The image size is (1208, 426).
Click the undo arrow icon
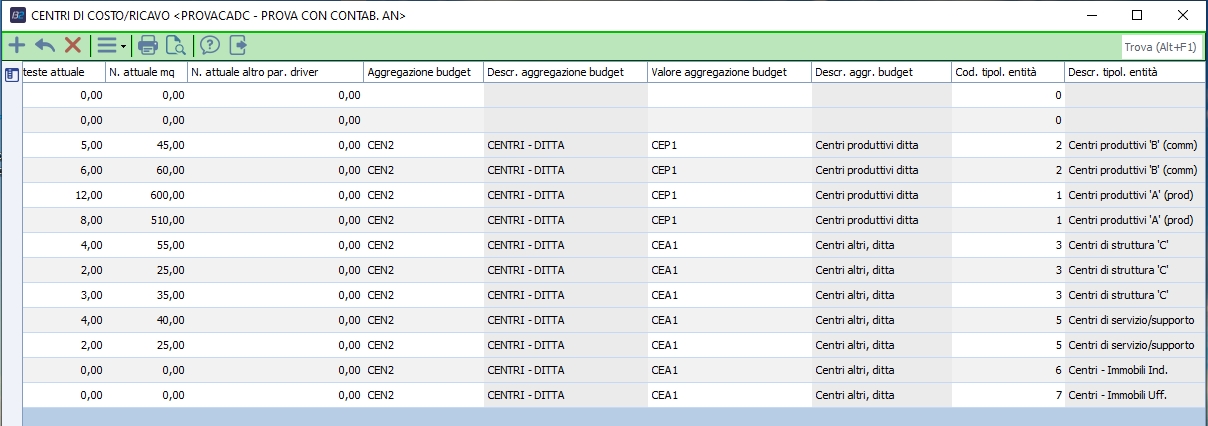(45, 45)
